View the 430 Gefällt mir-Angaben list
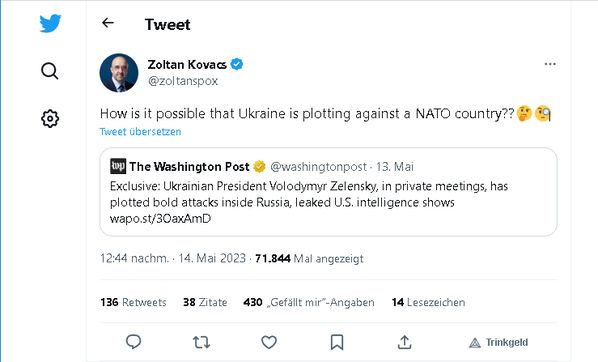 tap(309, 302)
